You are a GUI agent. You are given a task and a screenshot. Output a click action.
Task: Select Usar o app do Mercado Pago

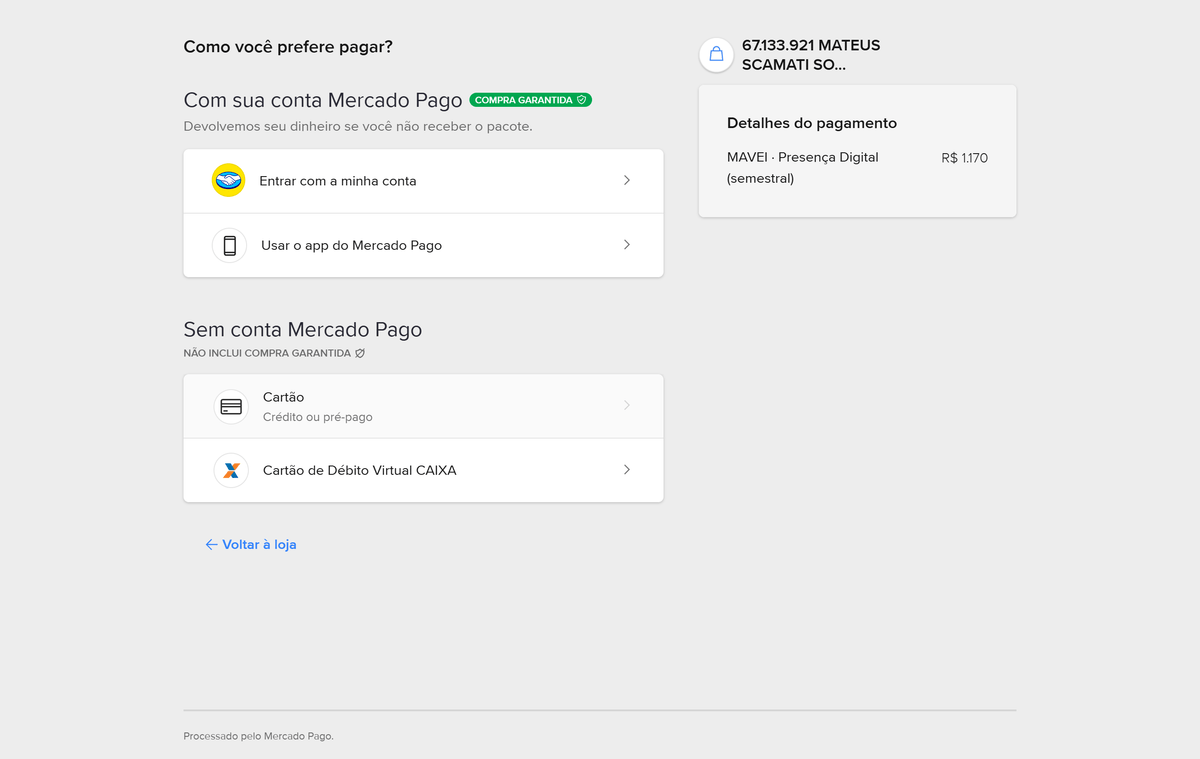(423, 245)
